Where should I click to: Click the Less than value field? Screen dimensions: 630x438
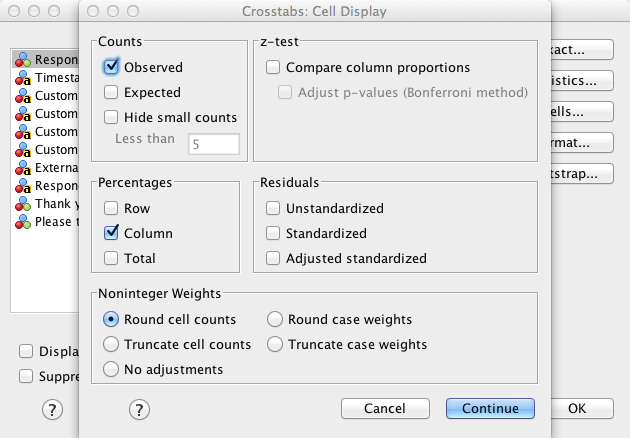pyautogui.click(x=214, y=144)
